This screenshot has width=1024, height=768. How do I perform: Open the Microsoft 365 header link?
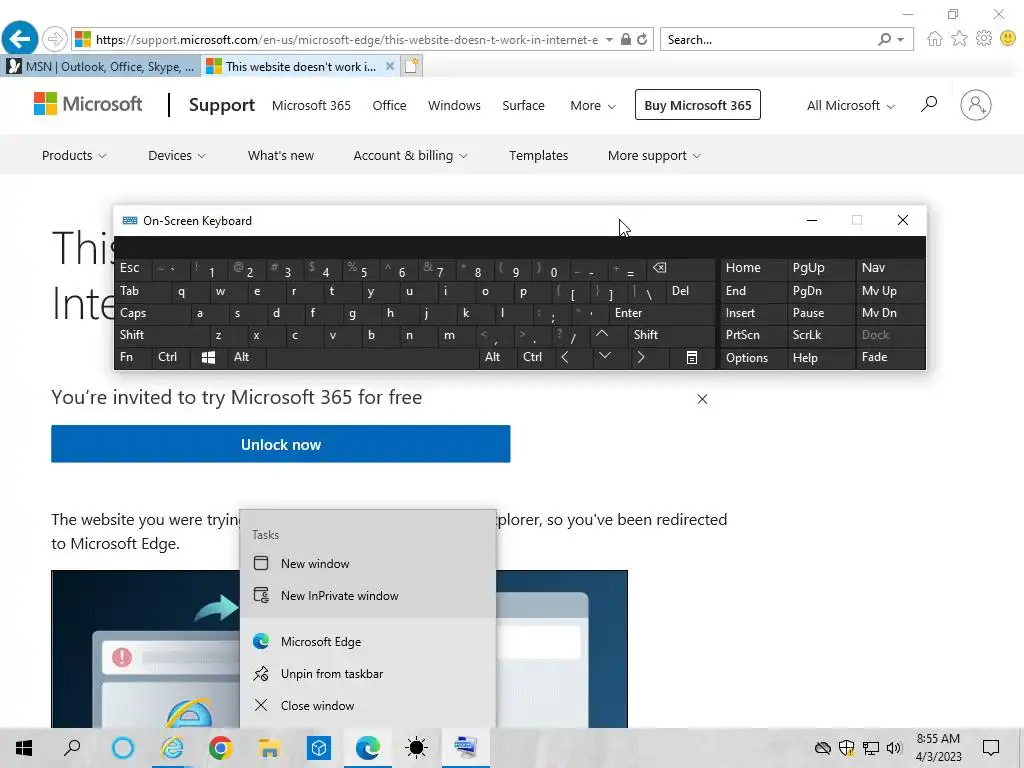tap(311, 105)
